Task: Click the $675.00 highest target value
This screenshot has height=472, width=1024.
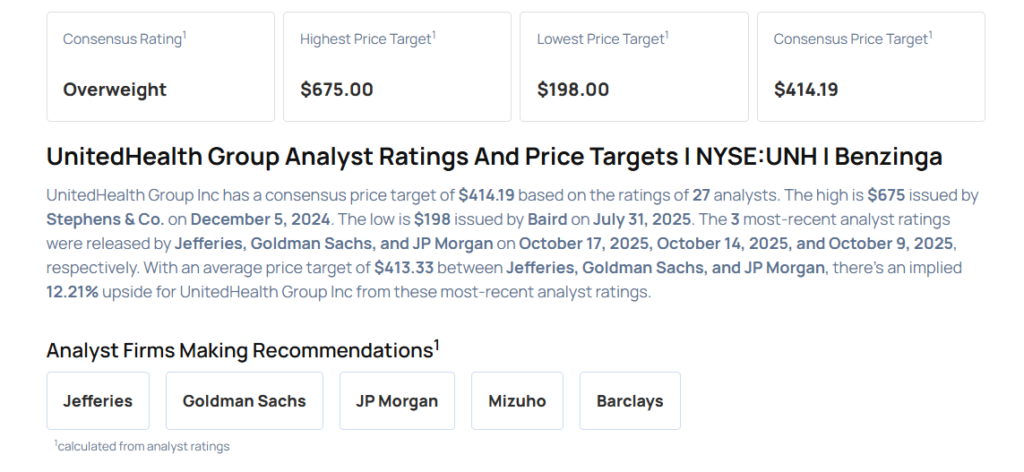Action: 337,89
